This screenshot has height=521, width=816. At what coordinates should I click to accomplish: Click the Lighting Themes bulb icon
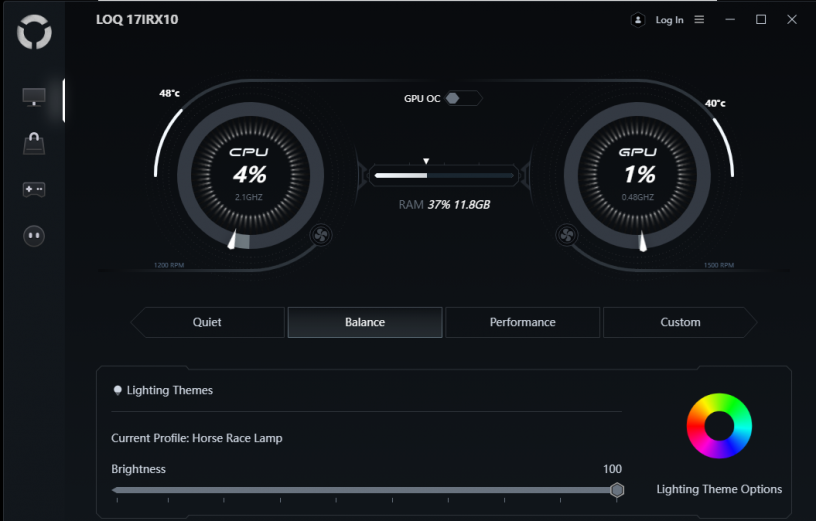point(118,390)
